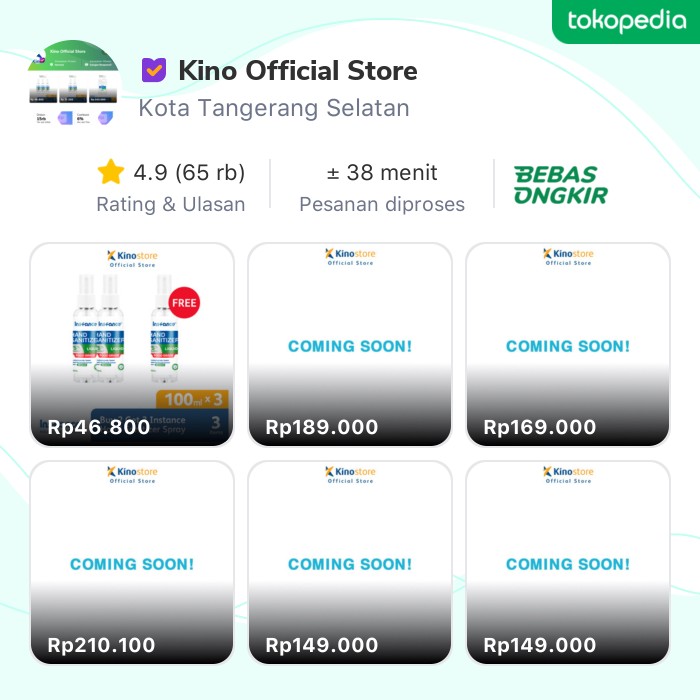The image size is (700, 700).
Task: Open the Rp189.000 coming soon product
Action: tap(350, 345)
